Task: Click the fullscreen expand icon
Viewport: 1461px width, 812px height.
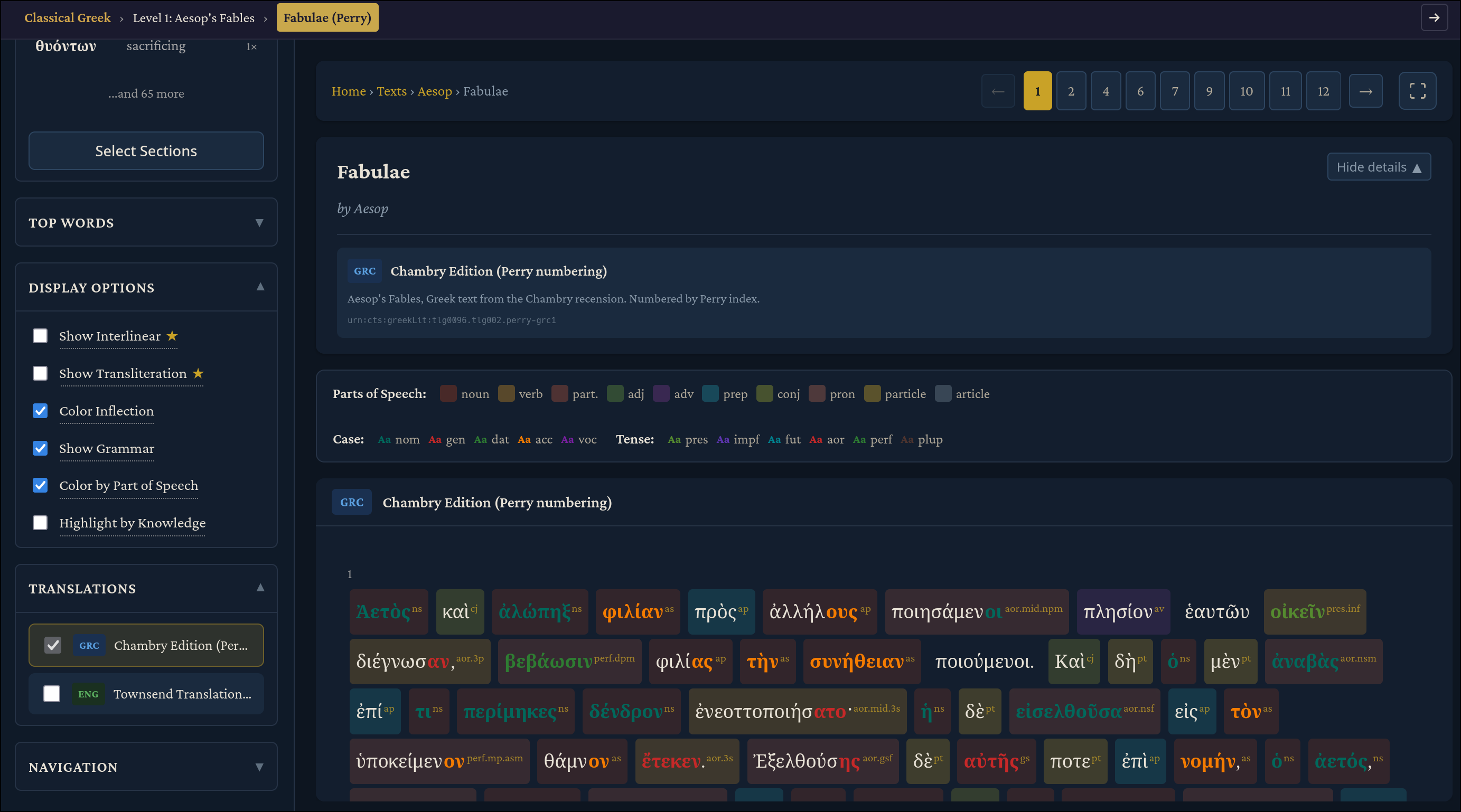Action: pyautogui.click(x=1417, y=91)
